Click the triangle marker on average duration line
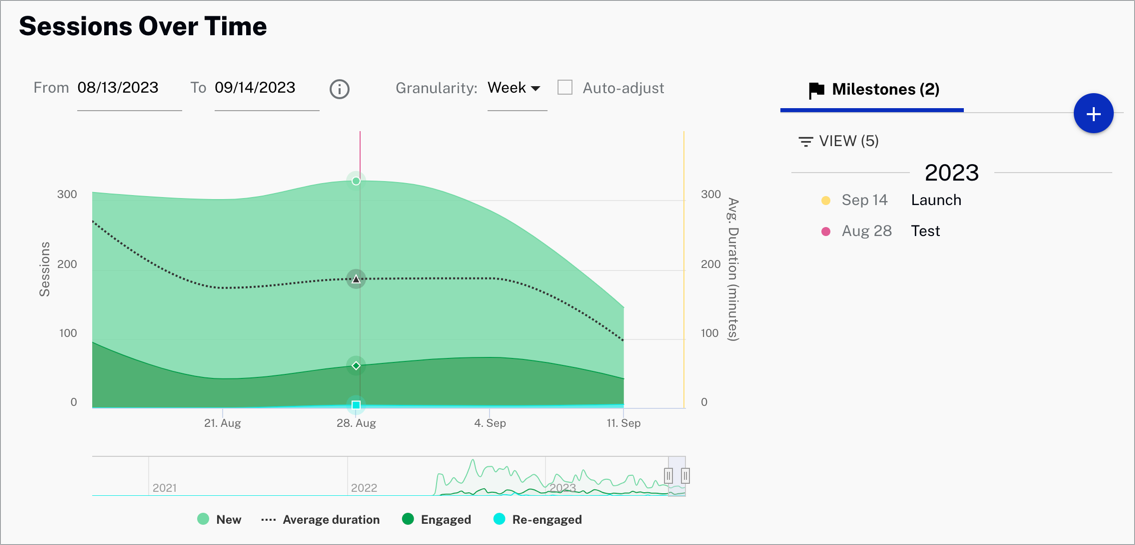This screenshot has width=1135, height=545. pos(356,279)
